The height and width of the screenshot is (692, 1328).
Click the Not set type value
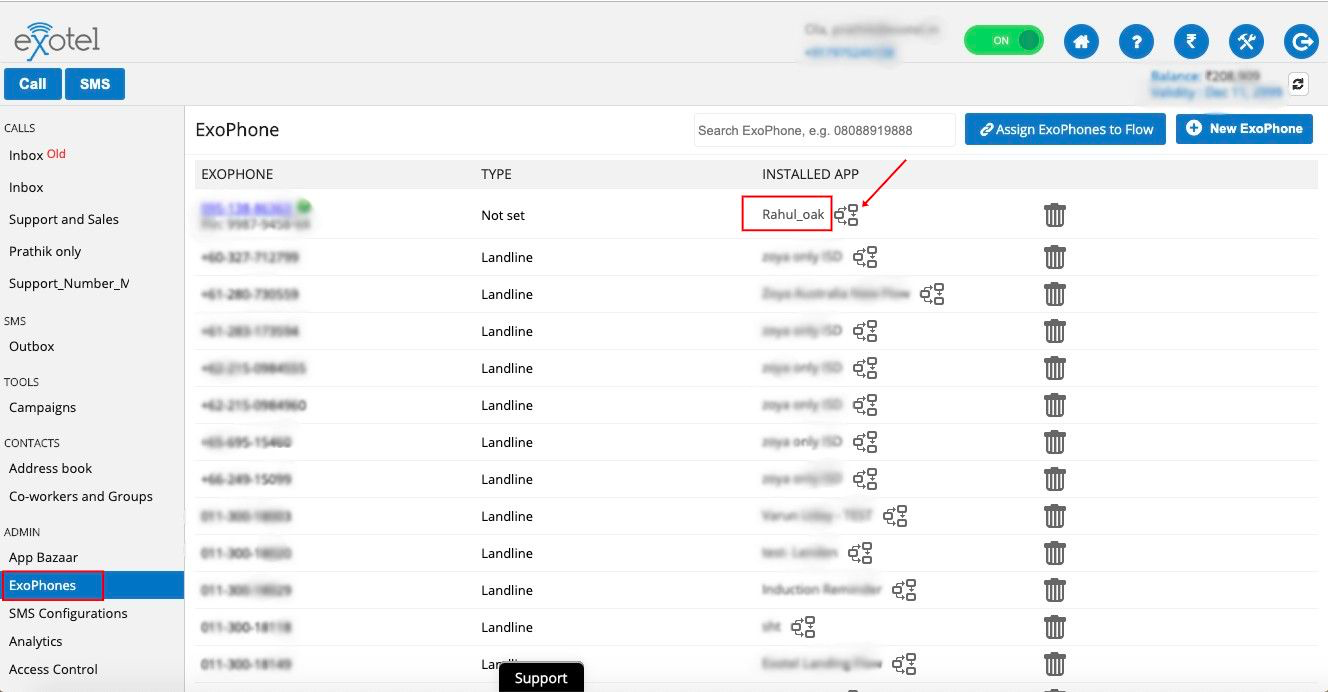coord(503,215)
